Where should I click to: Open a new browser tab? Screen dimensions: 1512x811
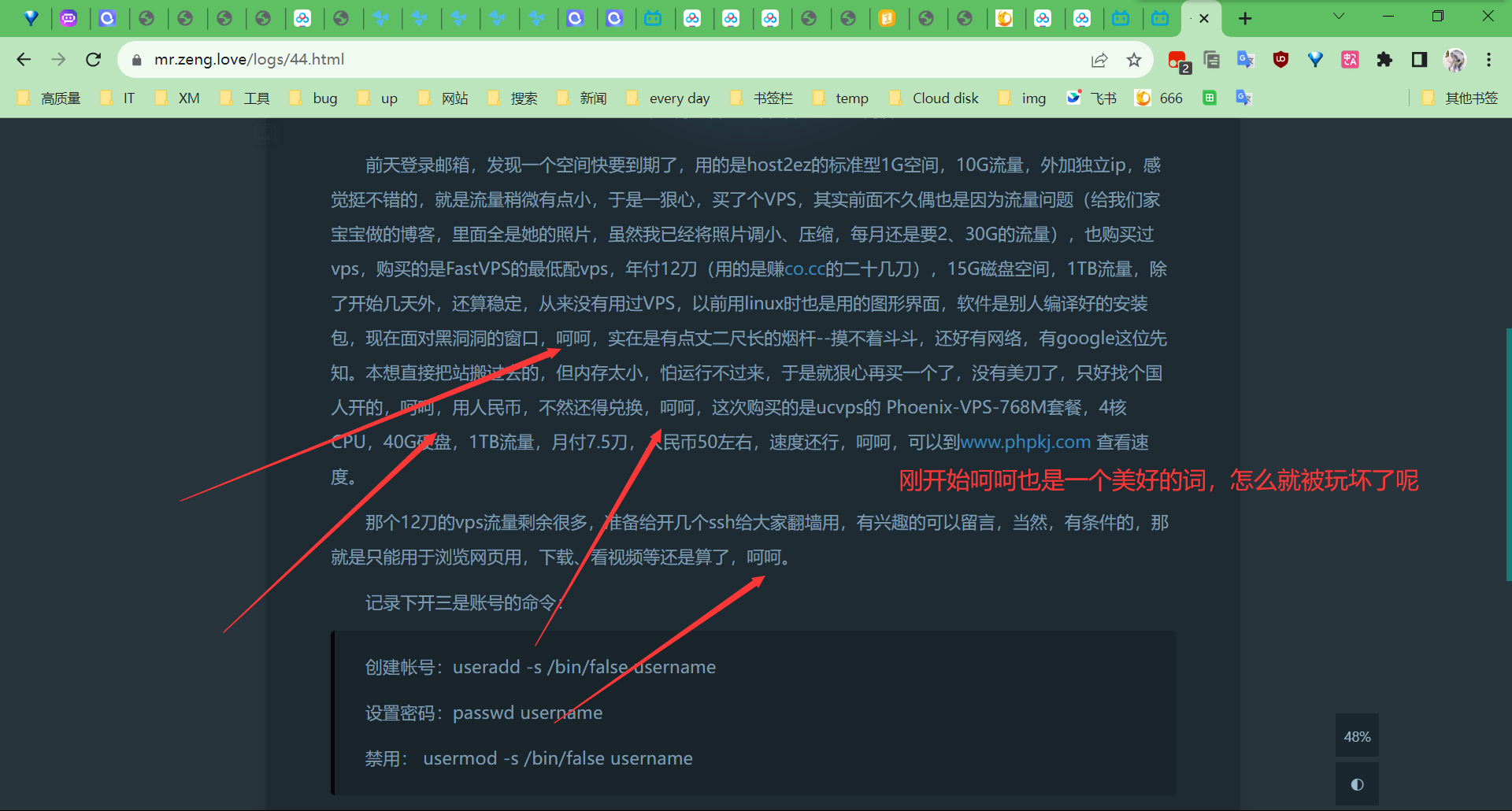coord(1245,18)
